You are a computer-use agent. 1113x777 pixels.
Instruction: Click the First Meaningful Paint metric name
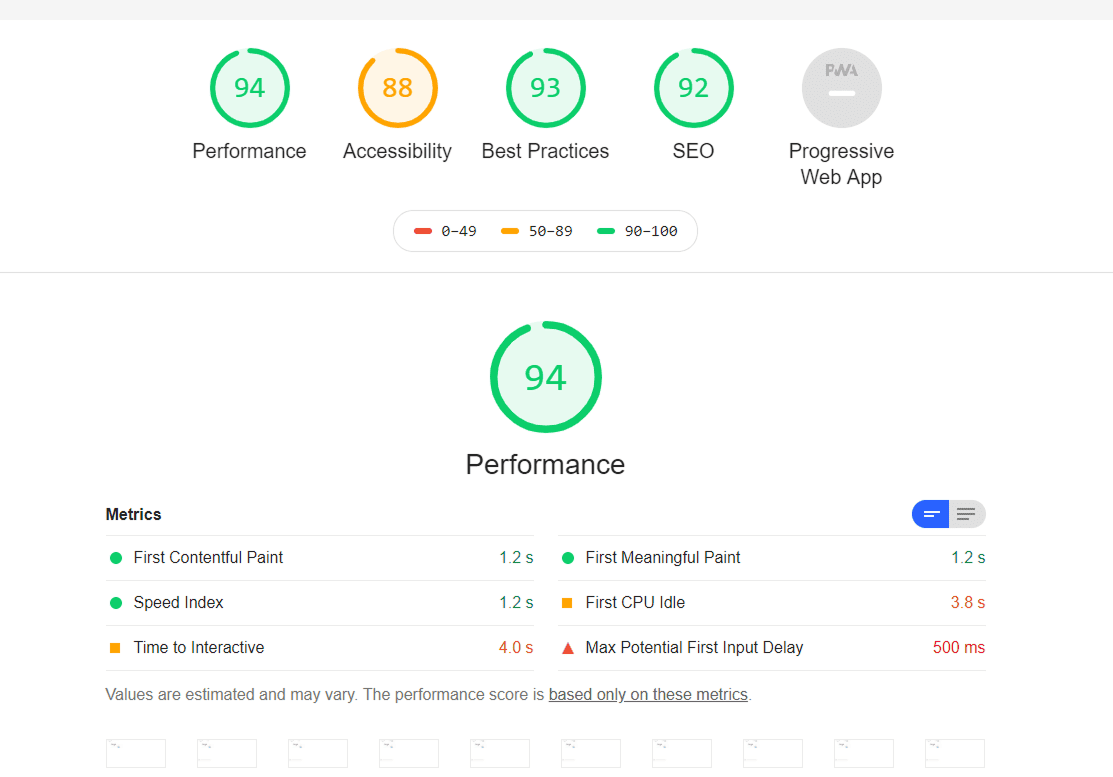tap(662, 558)
